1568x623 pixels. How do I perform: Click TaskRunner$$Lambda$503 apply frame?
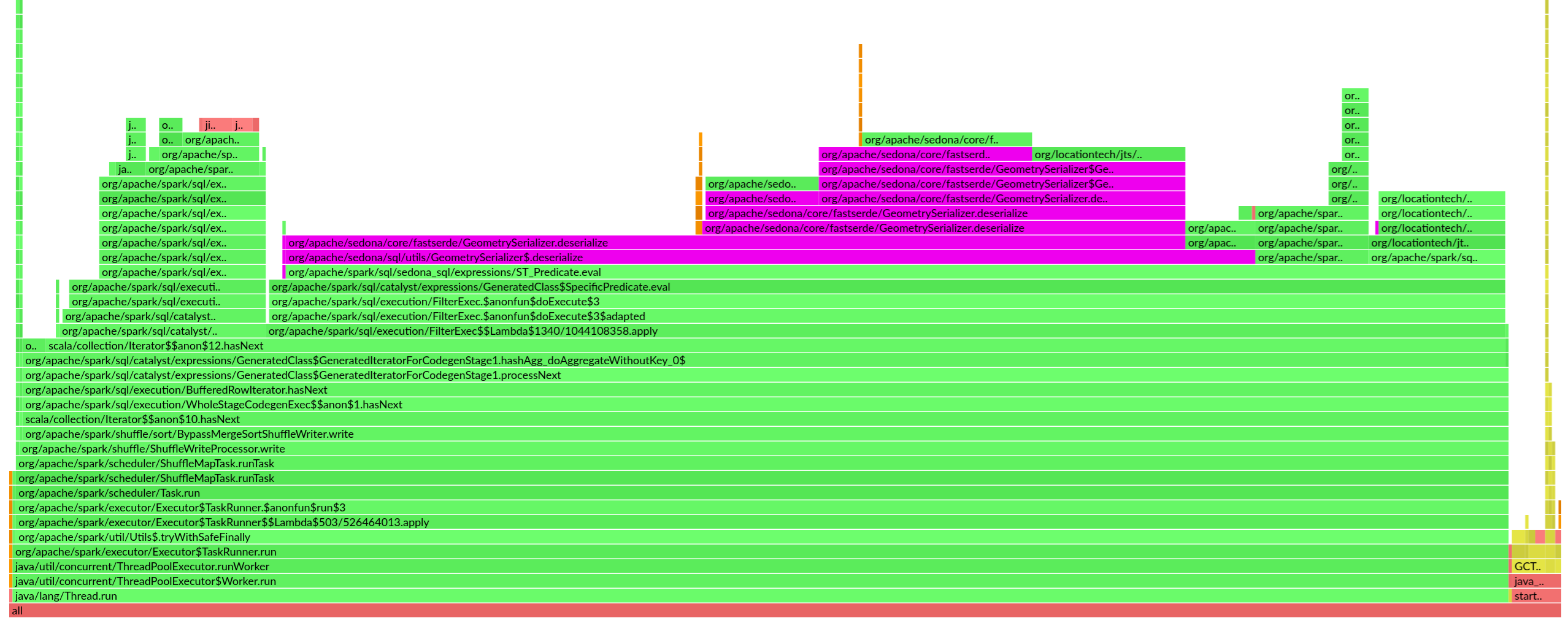pyautogui.click(x=761, y=522)
